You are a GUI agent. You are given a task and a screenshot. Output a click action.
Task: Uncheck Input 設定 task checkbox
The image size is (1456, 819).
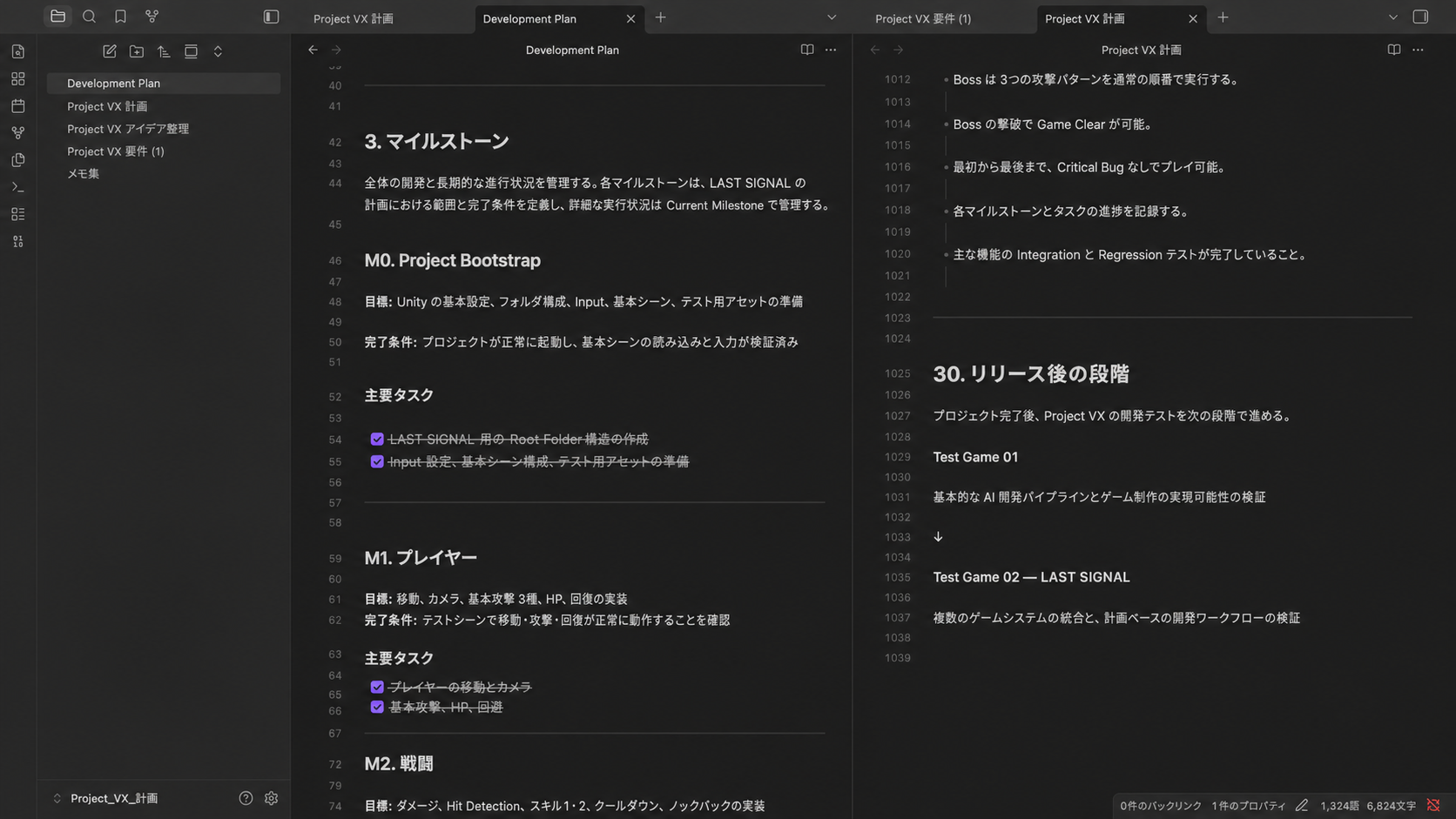point(377,462)
